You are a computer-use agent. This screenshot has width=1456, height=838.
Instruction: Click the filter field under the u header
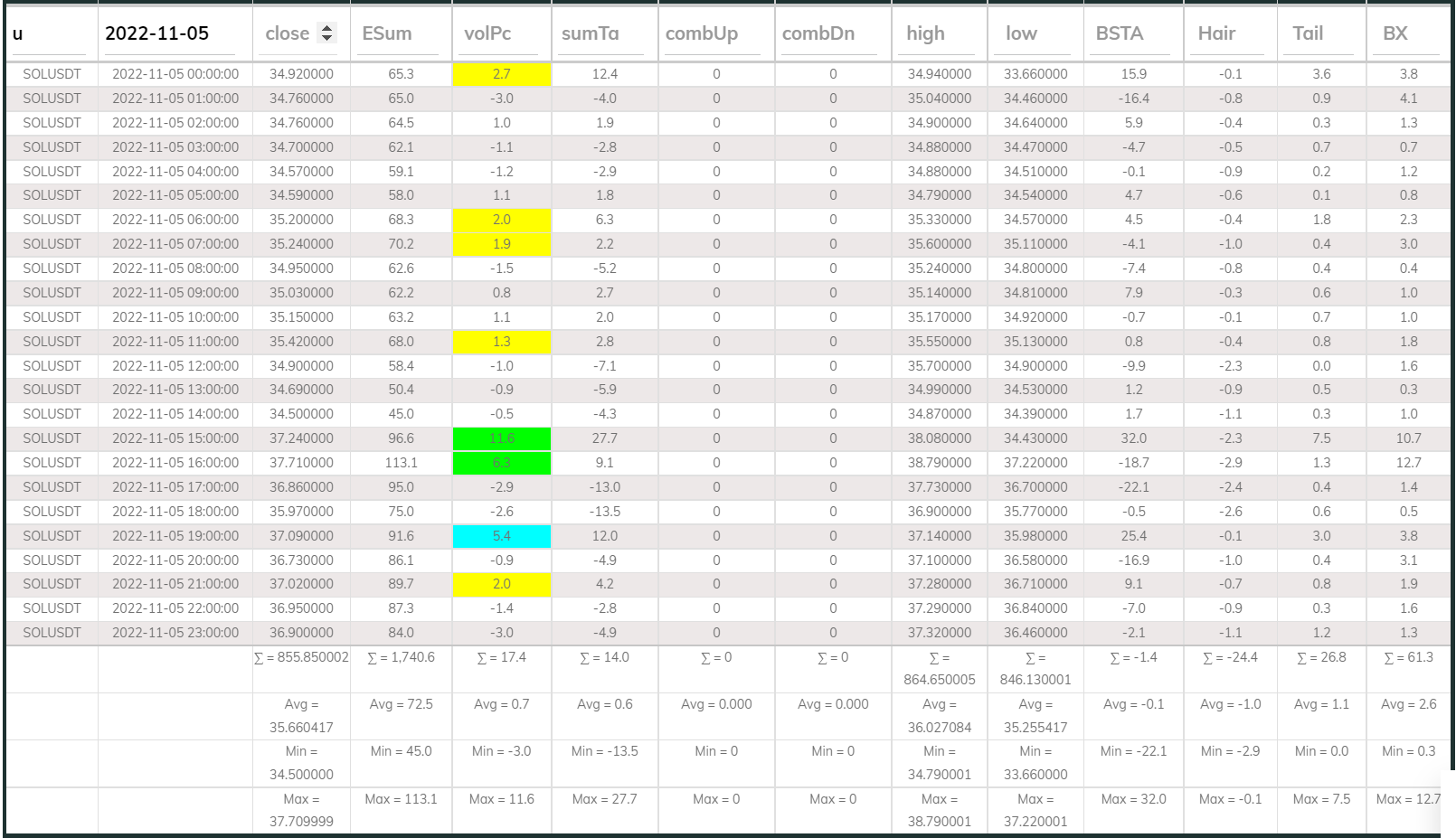[50, 54]
